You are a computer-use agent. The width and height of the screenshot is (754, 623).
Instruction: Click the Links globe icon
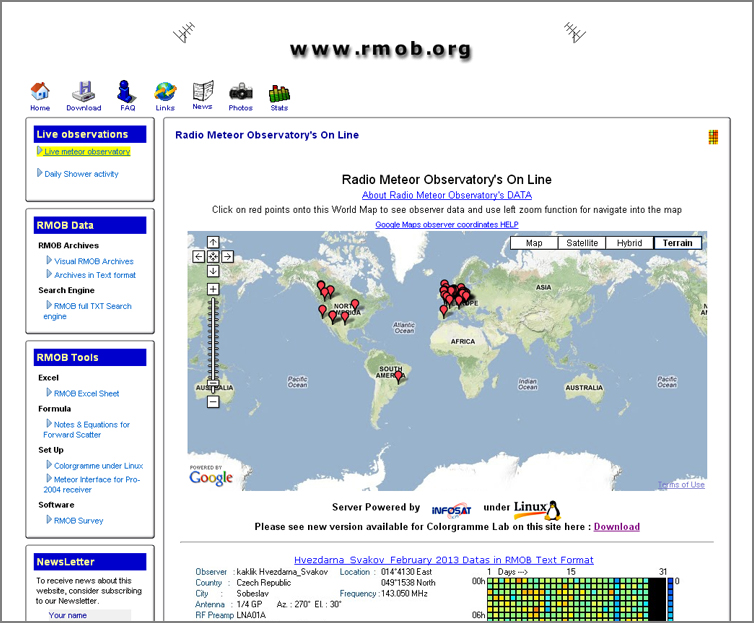(165, 93)
